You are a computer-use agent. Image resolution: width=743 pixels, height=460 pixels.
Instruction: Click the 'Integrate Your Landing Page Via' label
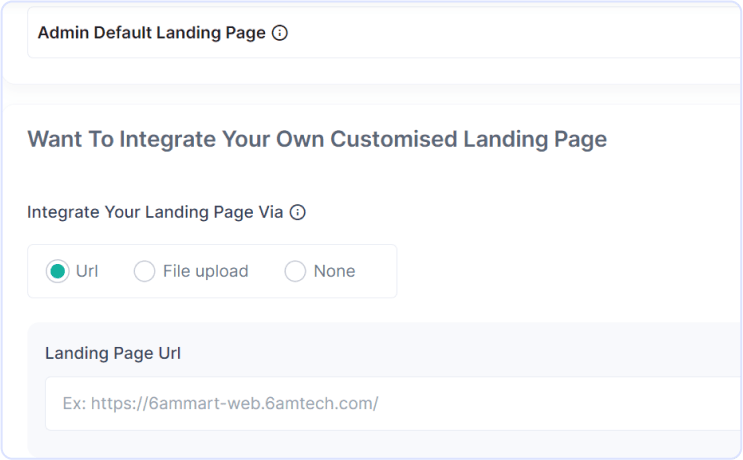click(155, 212)
